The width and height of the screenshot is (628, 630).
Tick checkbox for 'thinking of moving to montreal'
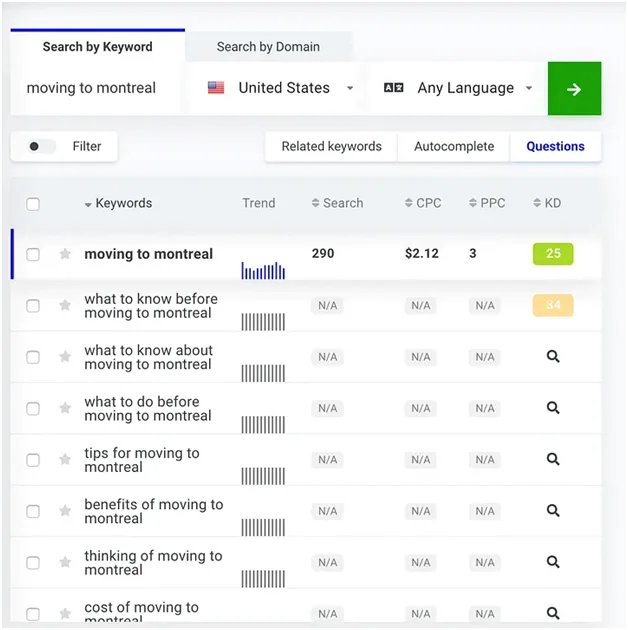click(x=33, y=563)
